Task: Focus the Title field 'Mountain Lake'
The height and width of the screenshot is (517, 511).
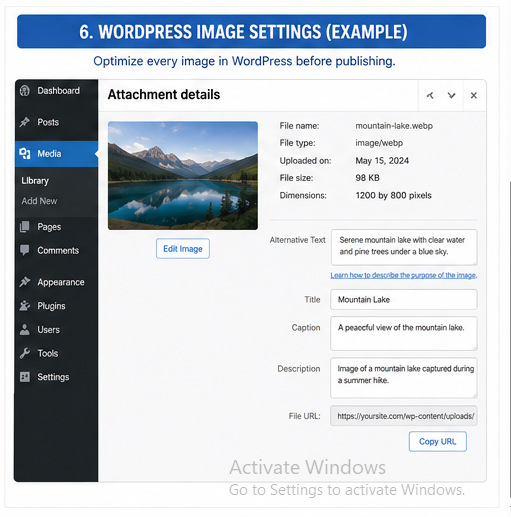Action: click(404, 299)
